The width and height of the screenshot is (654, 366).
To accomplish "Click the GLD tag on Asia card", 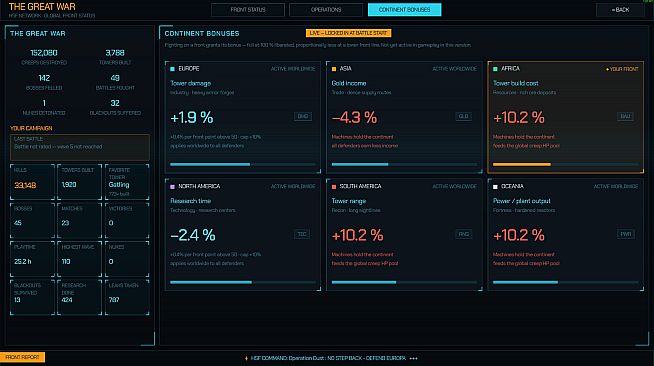I will click(x=464, y=116).
